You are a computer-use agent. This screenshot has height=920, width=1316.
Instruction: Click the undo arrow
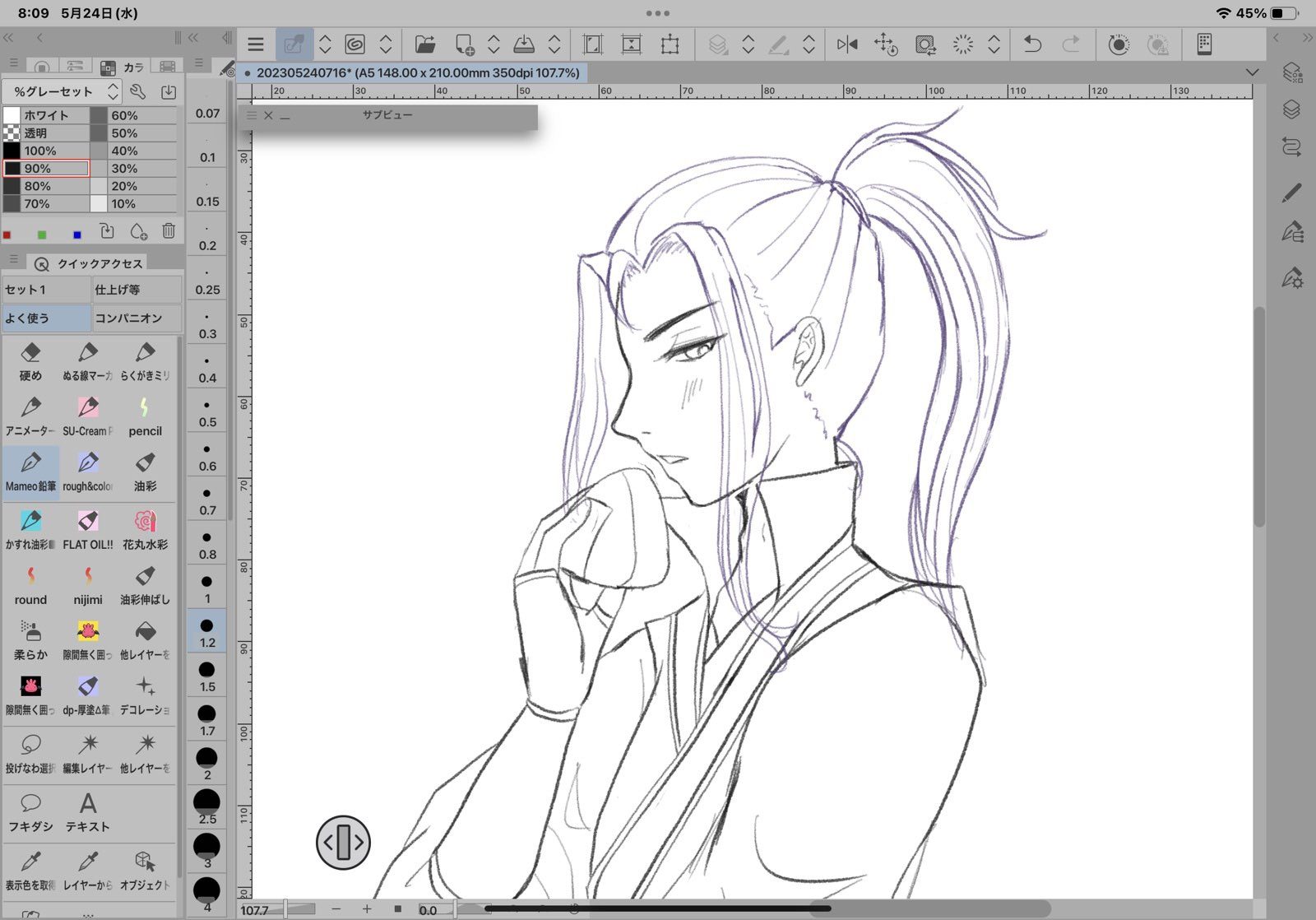(x=1031, y=44)
